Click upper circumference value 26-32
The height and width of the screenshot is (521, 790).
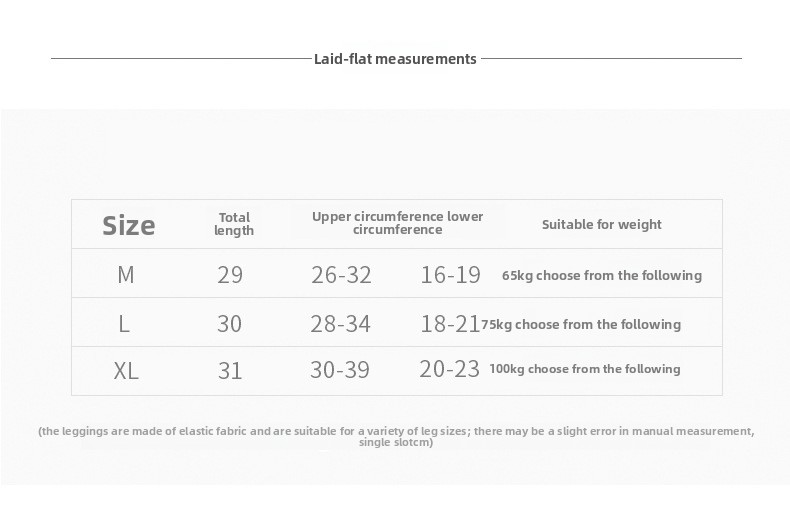pyautogui.click(x=341, y=275)
